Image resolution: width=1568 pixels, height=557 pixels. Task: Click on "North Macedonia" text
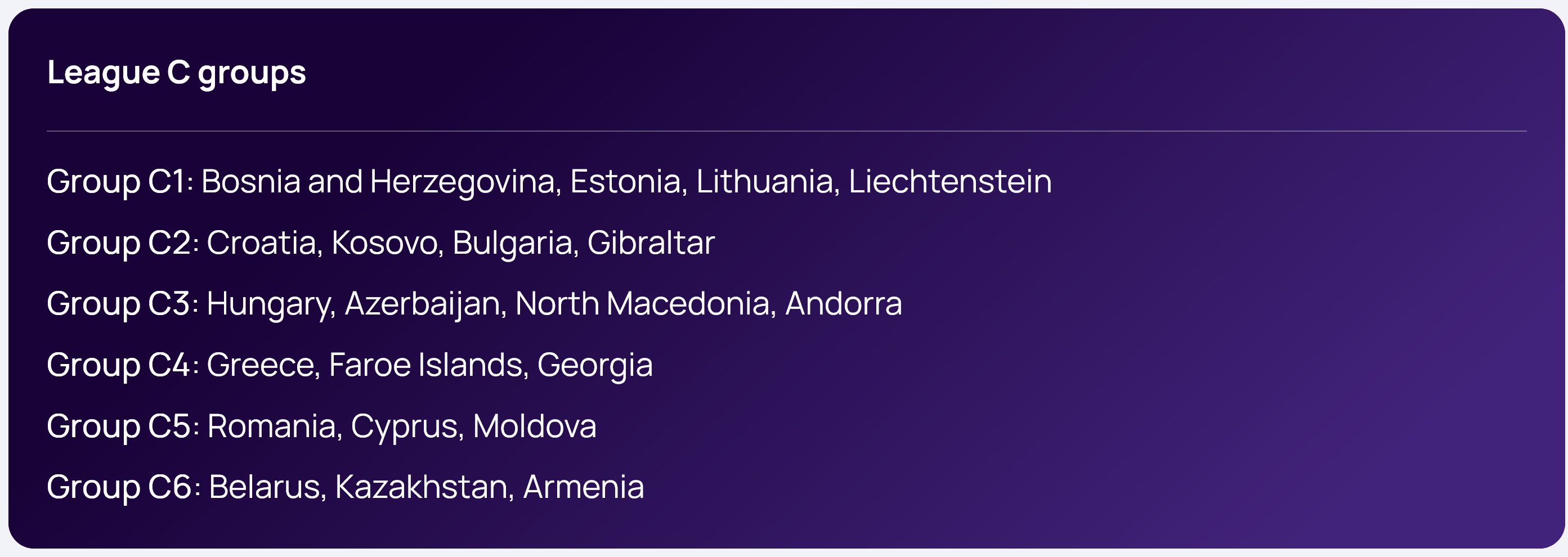coord(642,304)
